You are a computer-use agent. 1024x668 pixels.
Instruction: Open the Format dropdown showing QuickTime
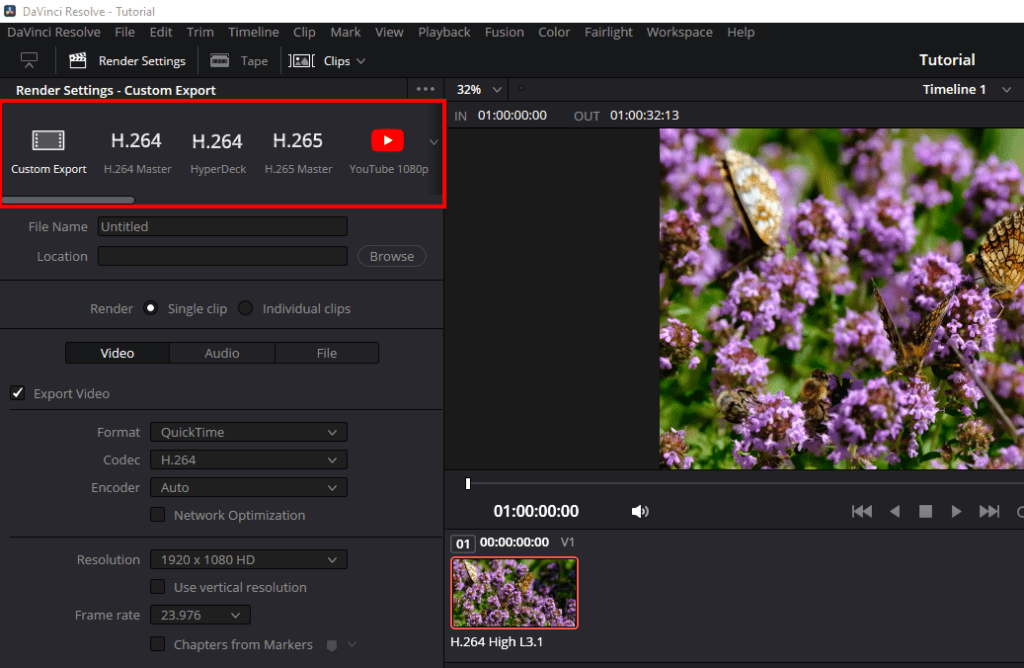[248, 432]
